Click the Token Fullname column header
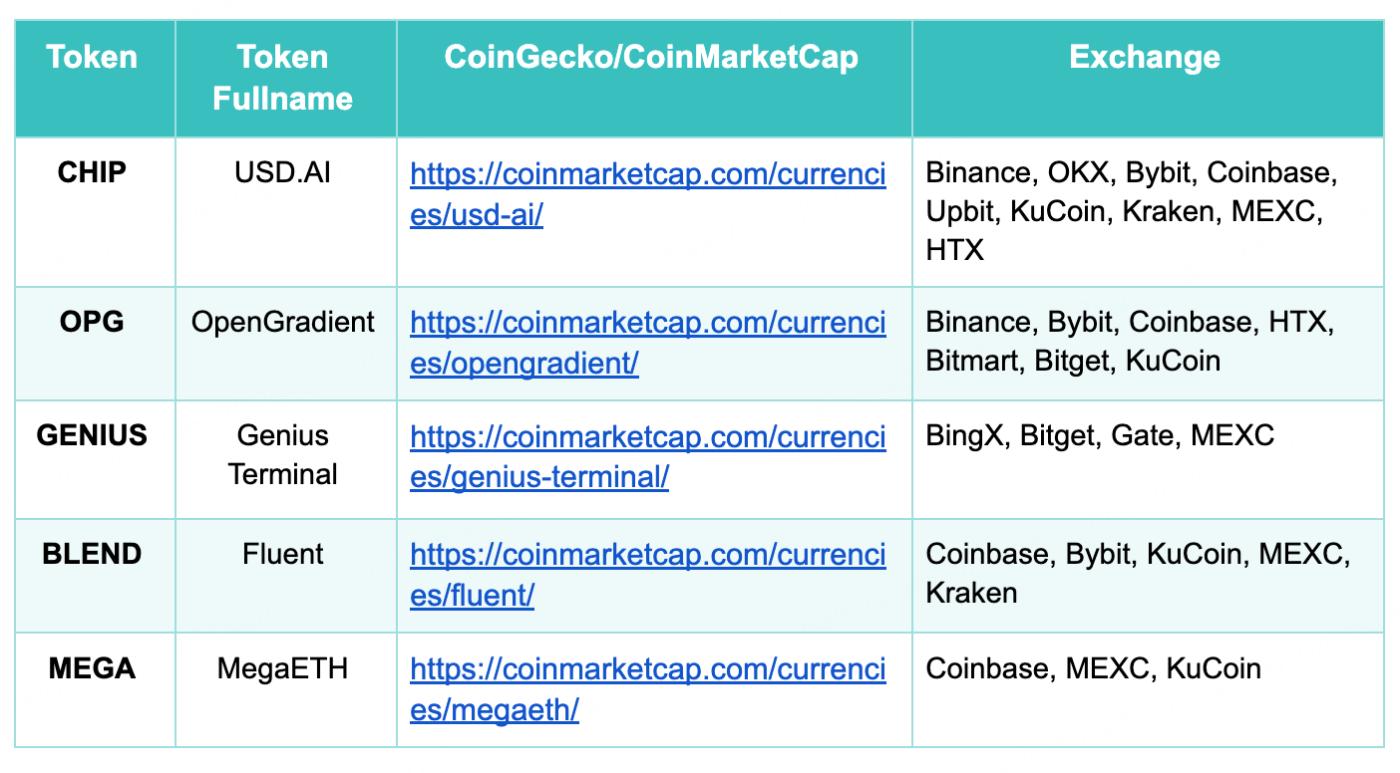 point(283,77)
